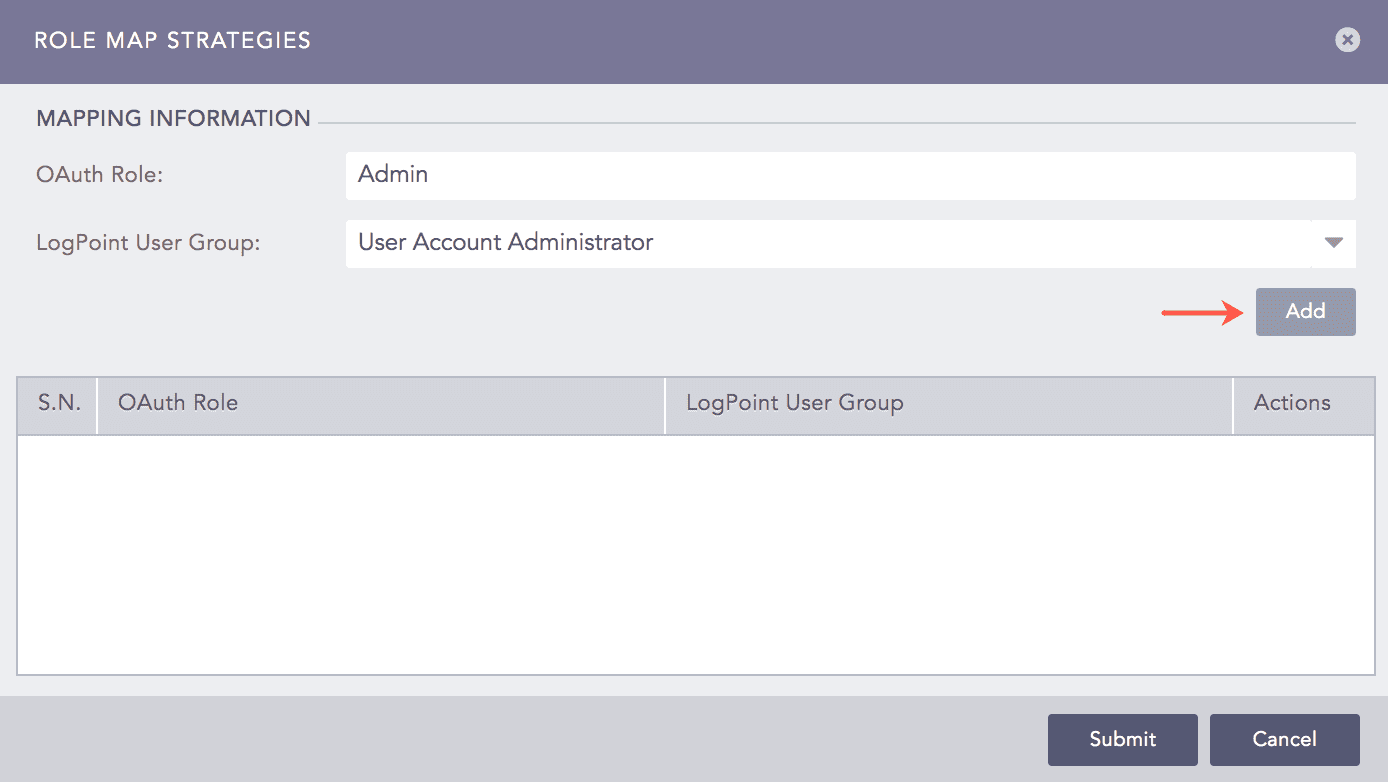The image size is (1388, 782).
Task: Click the Add button
Action: (x=1305, y=311)
